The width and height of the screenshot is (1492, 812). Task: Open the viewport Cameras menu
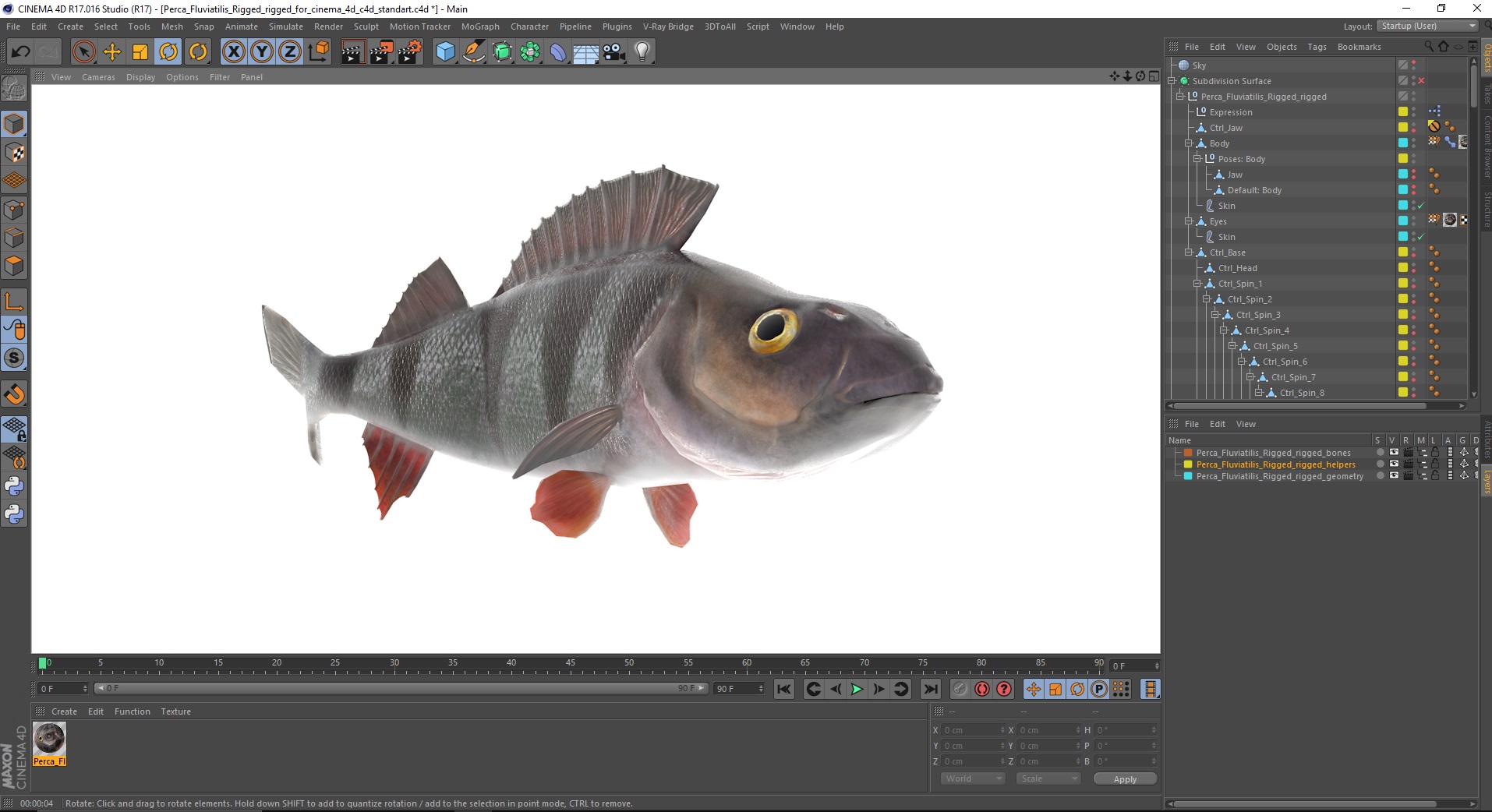tap(98, 77)
